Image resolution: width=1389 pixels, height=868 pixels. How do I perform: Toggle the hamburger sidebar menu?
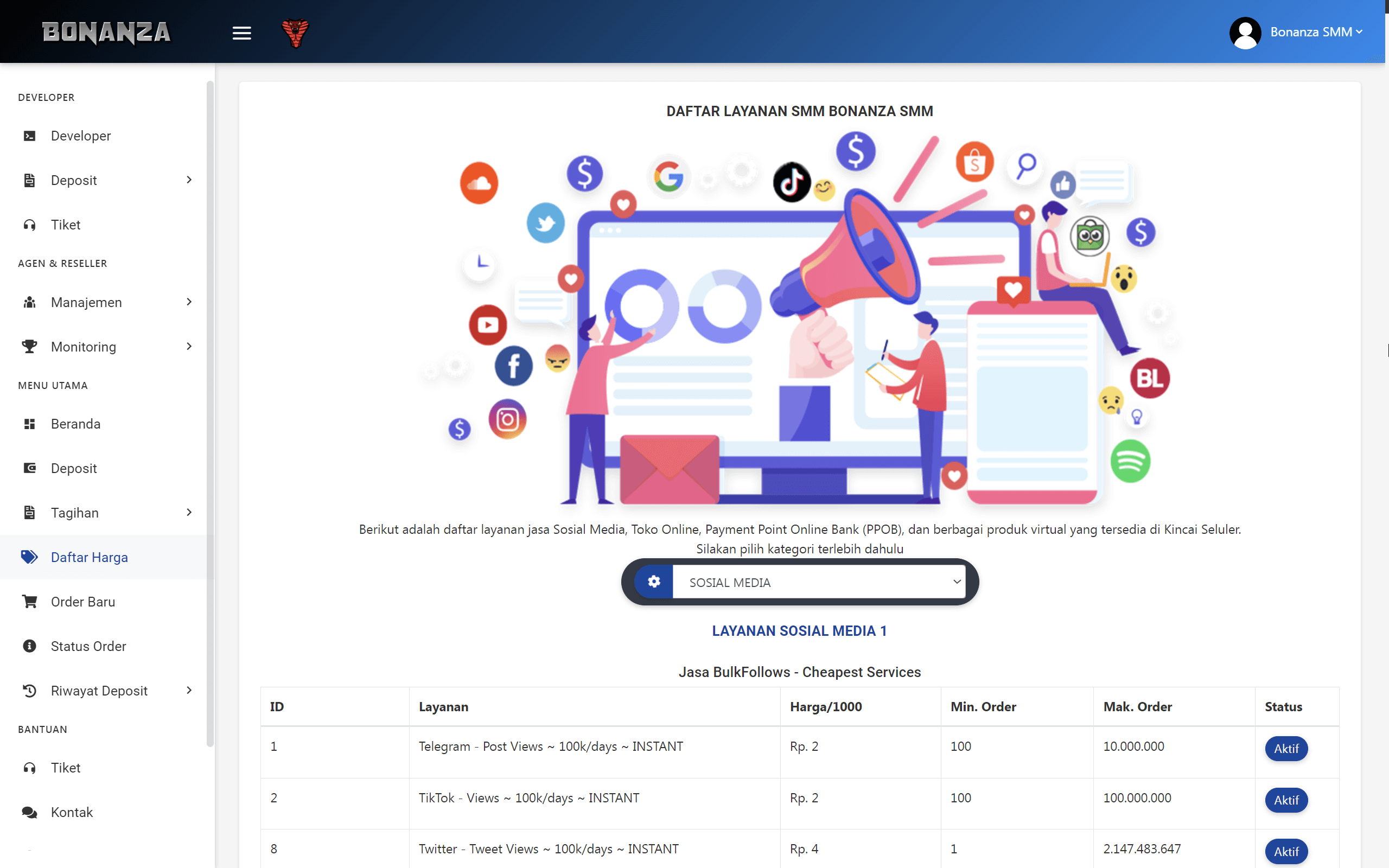tap(241, 33)
